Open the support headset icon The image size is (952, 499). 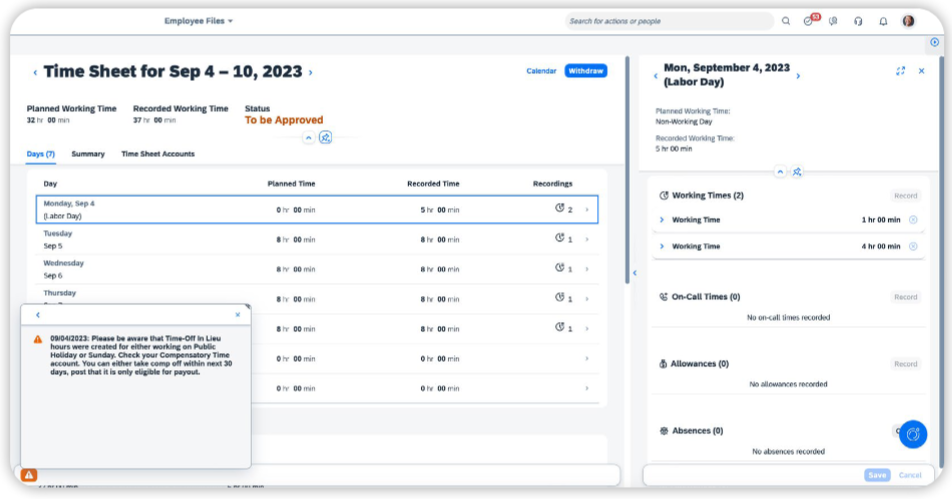pos(858,21)
